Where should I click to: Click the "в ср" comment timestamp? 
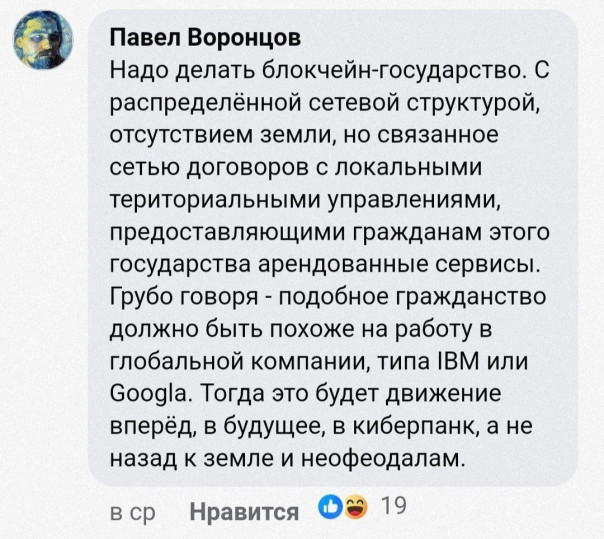pos(132,512)
